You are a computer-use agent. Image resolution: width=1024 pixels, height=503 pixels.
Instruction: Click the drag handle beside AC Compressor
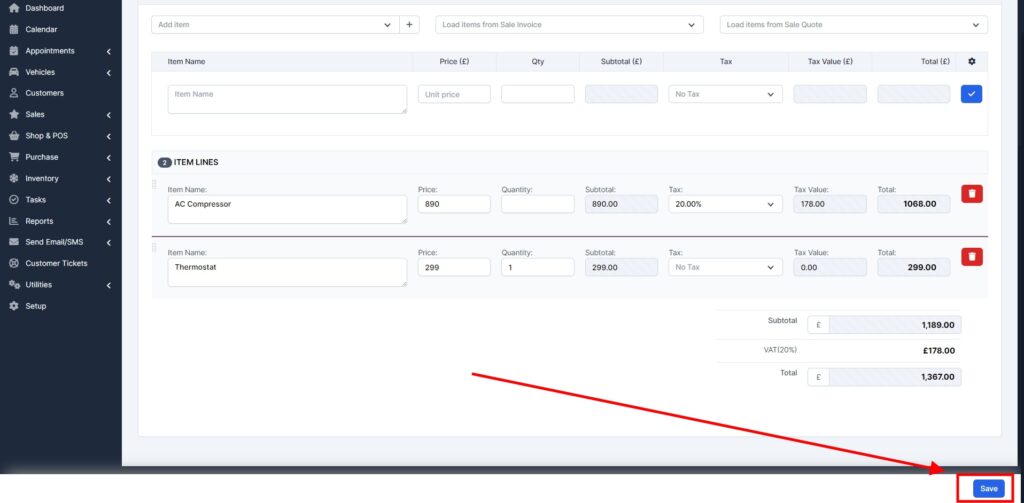[x=155, y=185]
